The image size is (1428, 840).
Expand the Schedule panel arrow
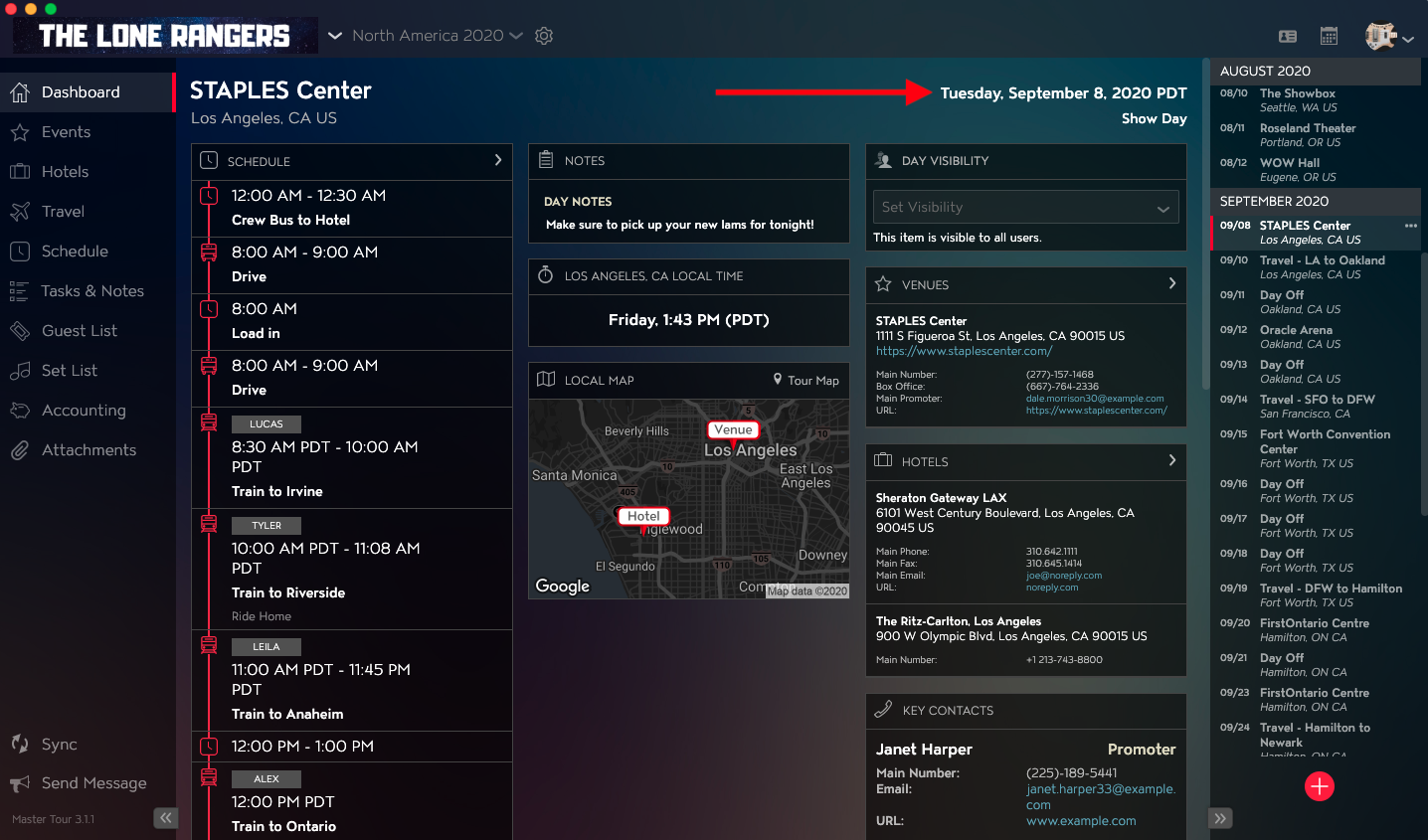498,160
